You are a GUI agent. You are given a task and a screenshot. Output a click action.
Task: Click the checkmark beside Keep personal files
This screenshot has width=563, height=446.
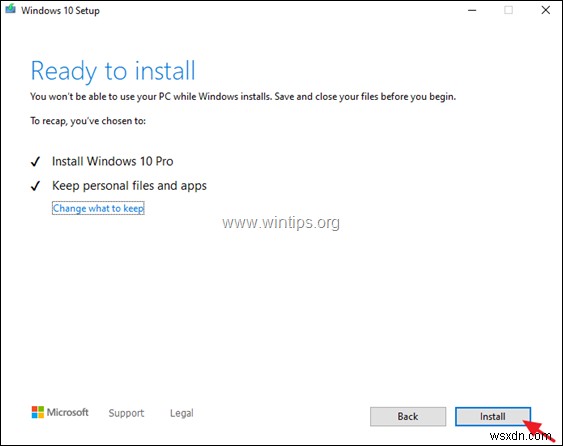35,186
